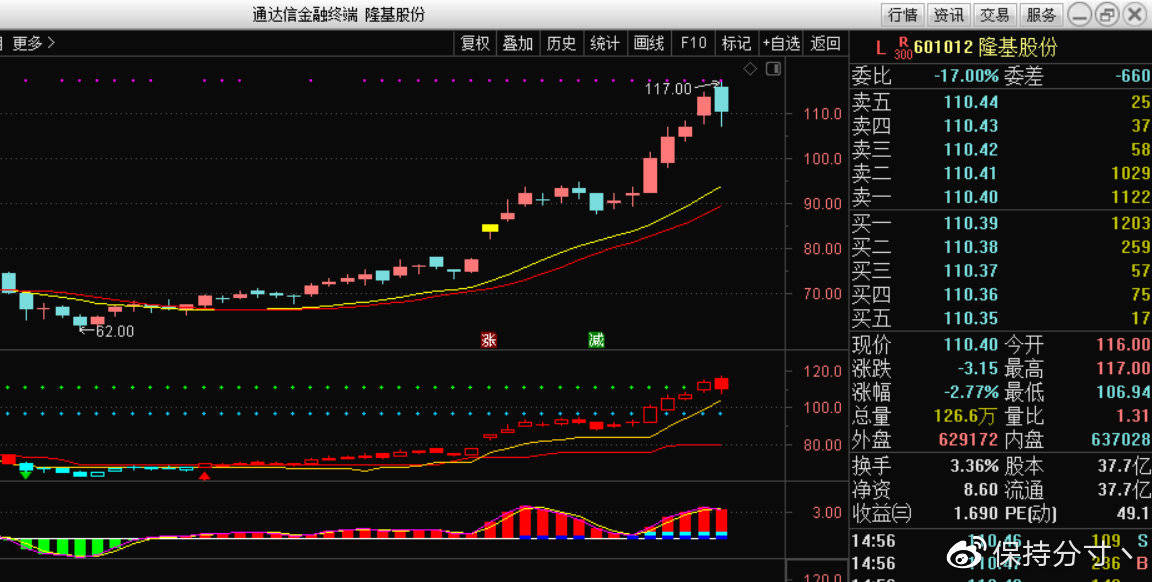Click the 委比 value -17.00%
Viewport: 1152px width, 582px height.
pyautogui.click(x=966, y=76)
